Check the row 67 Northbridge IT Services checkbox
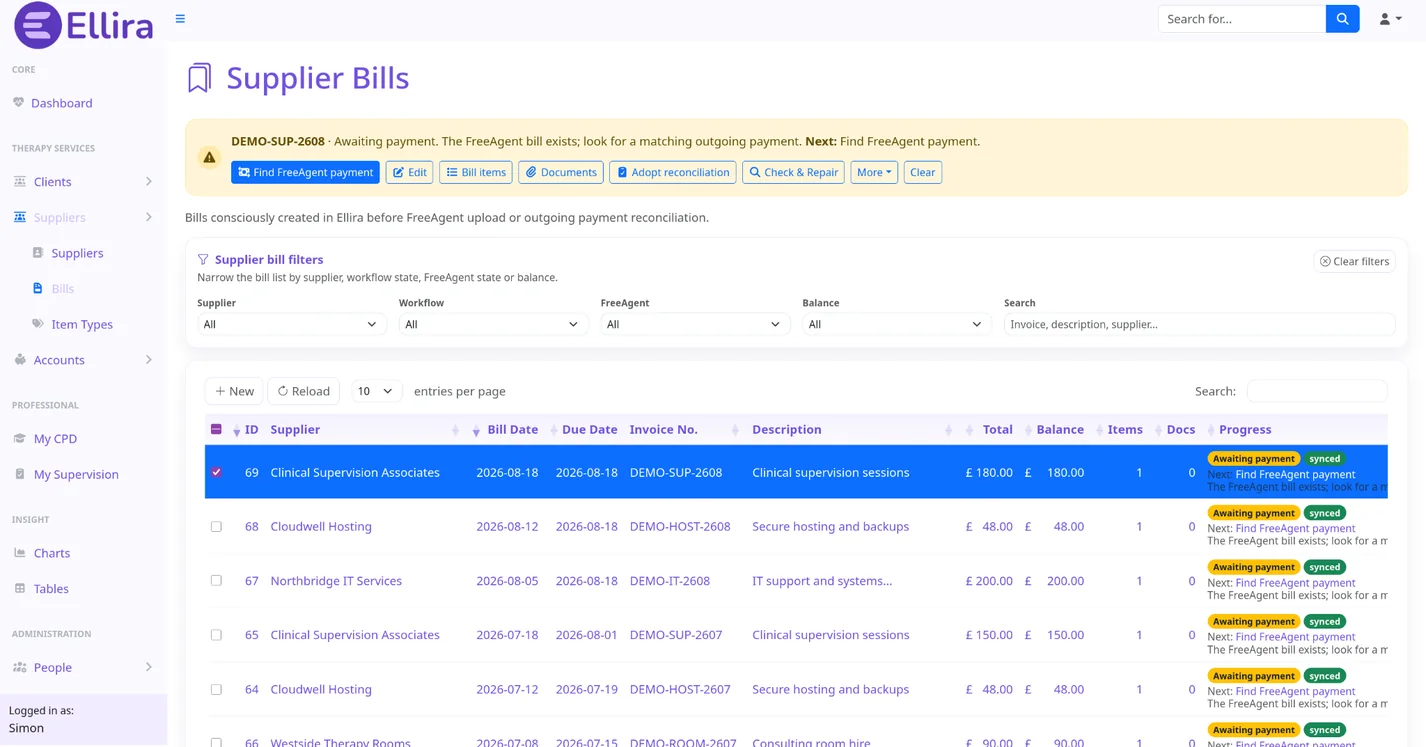 216,580
